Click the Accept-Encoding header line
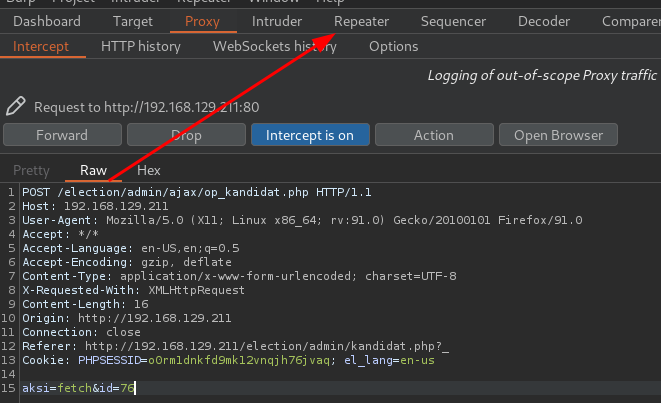Image resolution: width=661 pixels, height=403 pixels. point(127,262)
